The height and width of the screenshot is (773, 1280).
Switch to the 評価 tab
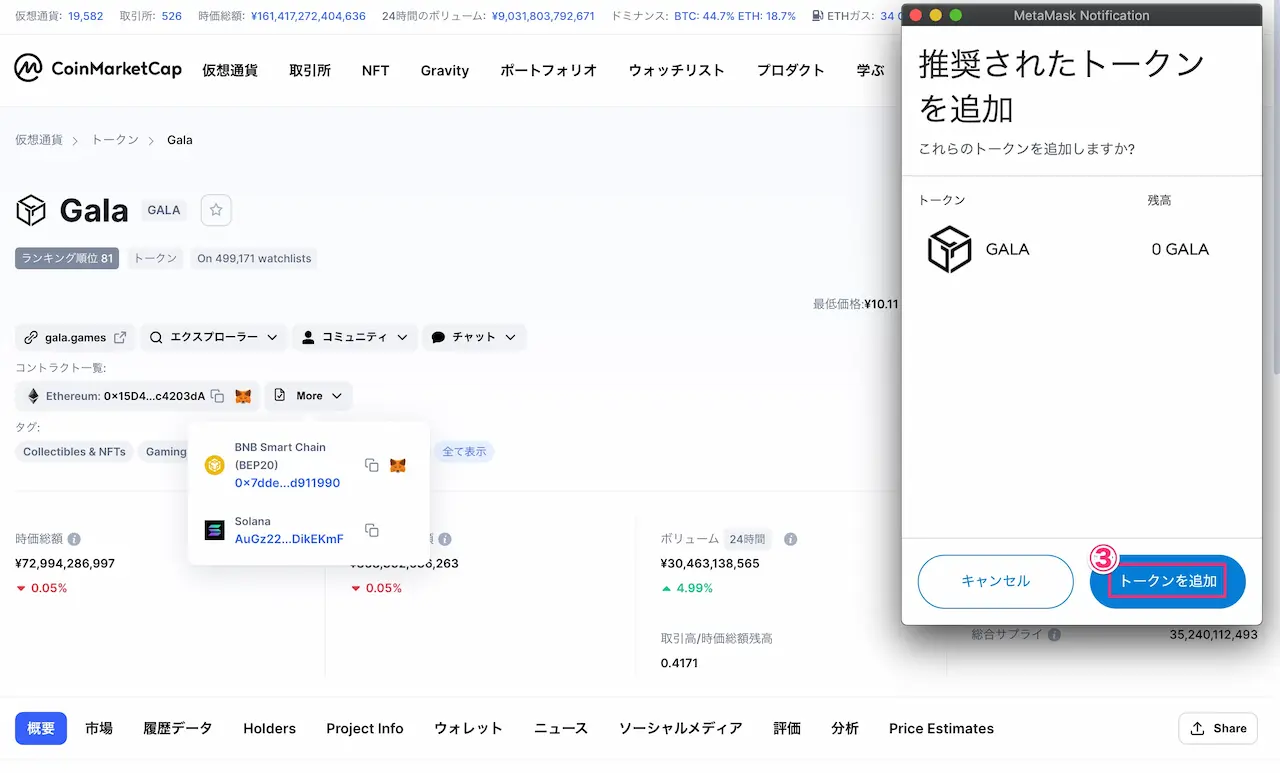pyautogui.click(x=787, y=728)
